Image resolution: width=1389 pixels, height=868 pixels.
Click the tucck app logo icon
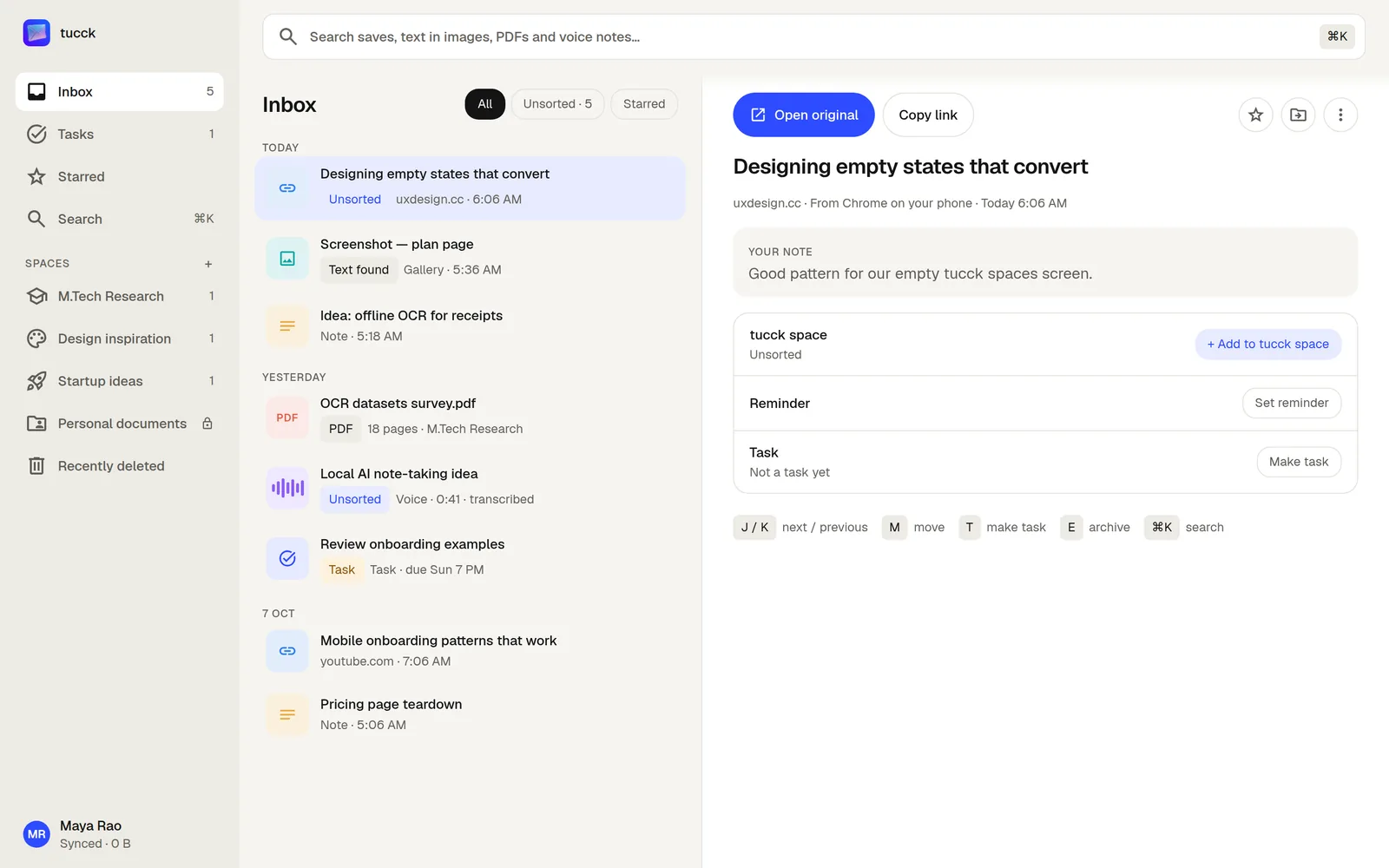(x=36, y=33)
